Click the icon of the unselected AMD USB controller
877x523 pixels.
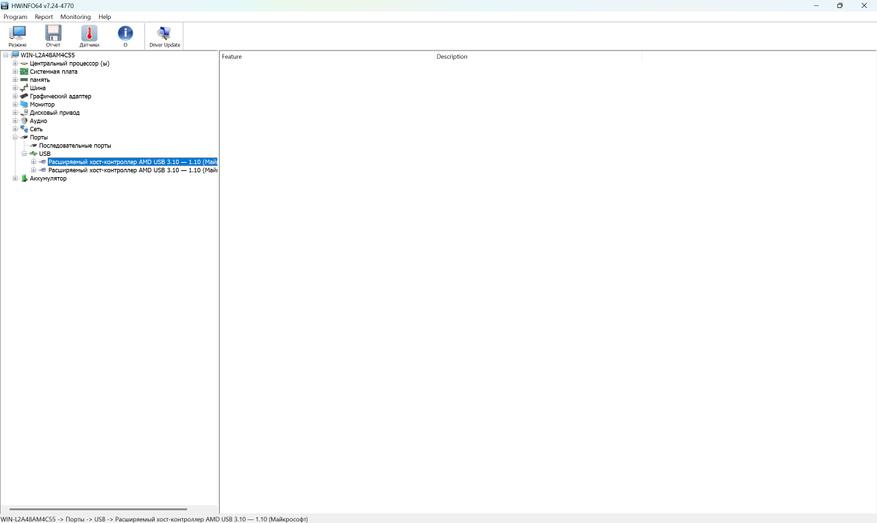point(43,170)
